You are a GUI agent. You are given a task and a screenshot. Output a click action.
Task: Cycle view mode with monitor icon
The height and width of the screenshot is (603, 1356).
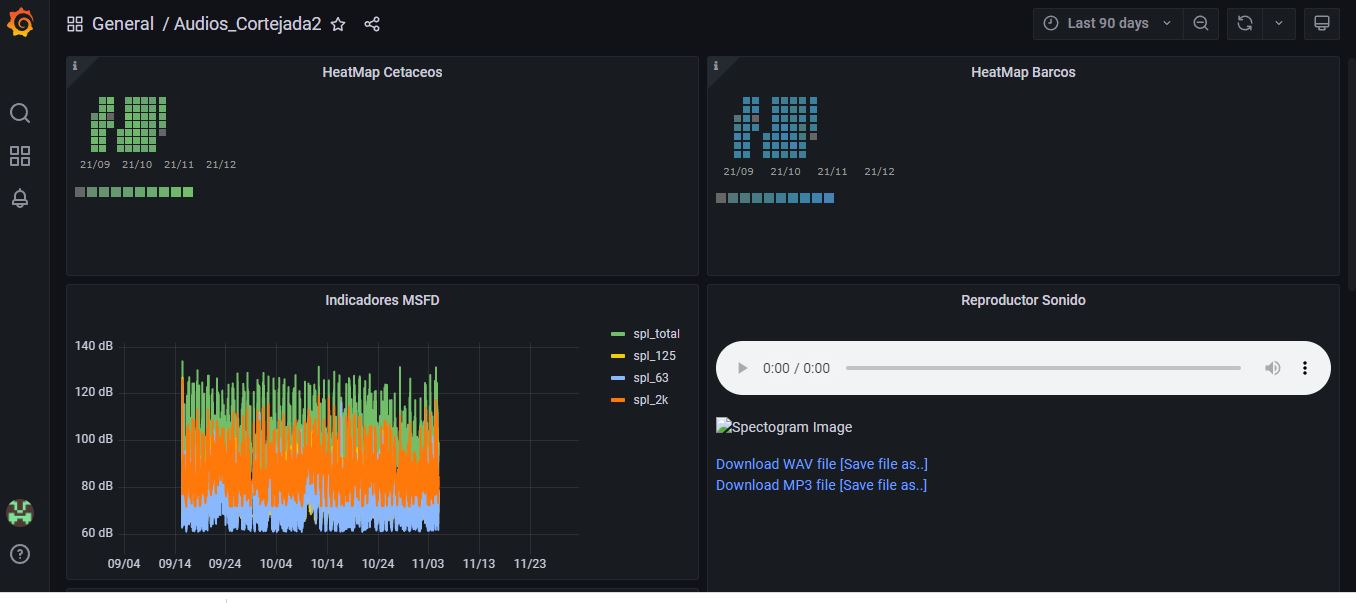(1321, 23)
